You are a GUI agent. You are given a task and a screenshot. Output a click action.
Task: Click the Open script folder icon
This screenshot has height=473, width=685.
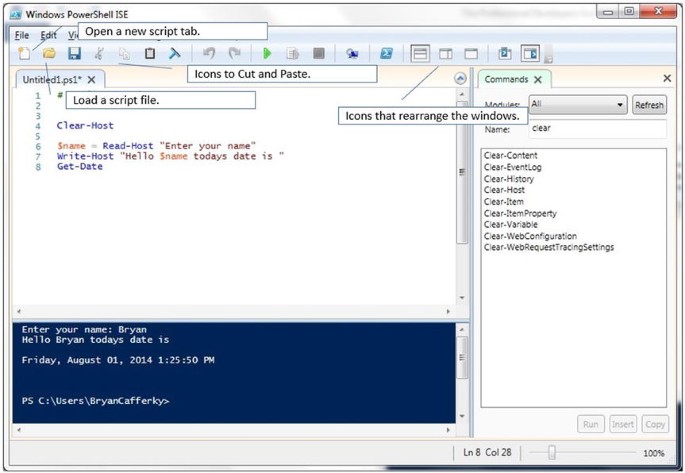(x=48, y=54)
